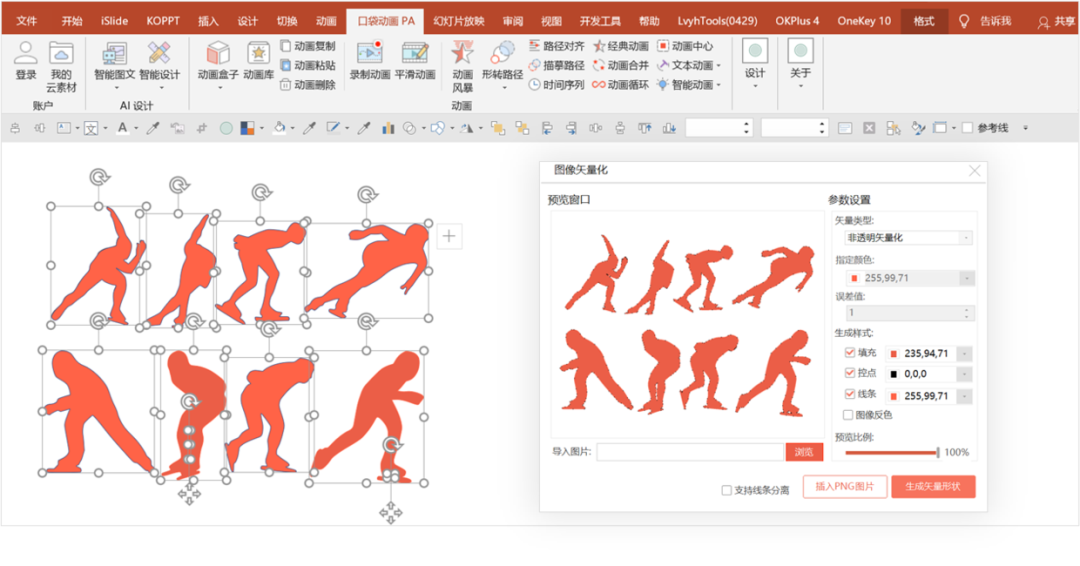Enable the 图像反色 invert image checkbox
1080x566 pixels.
coord(849,415)
